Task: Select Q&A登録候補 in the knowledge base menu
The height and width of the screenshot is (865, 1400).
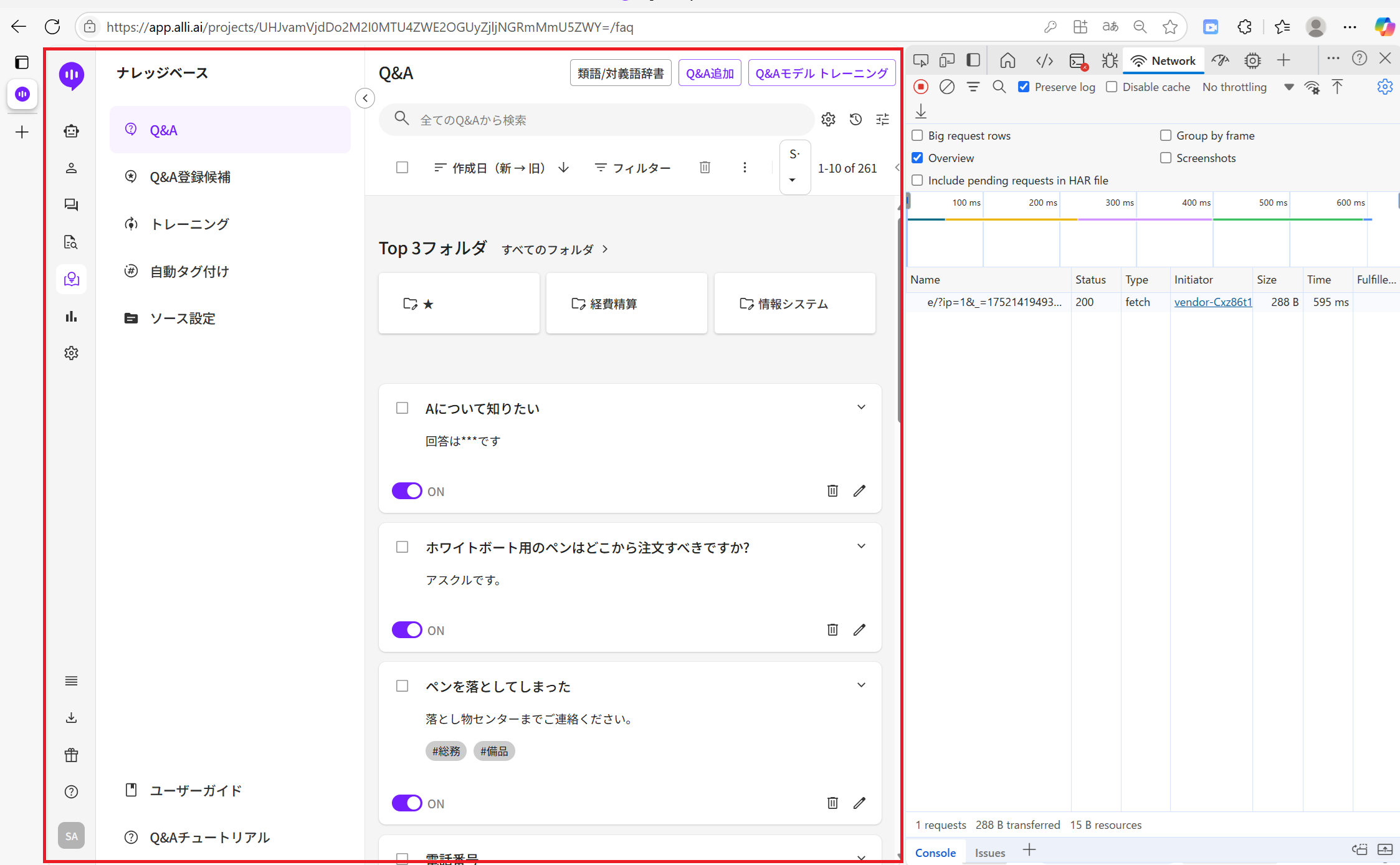Action: (190, 177)
